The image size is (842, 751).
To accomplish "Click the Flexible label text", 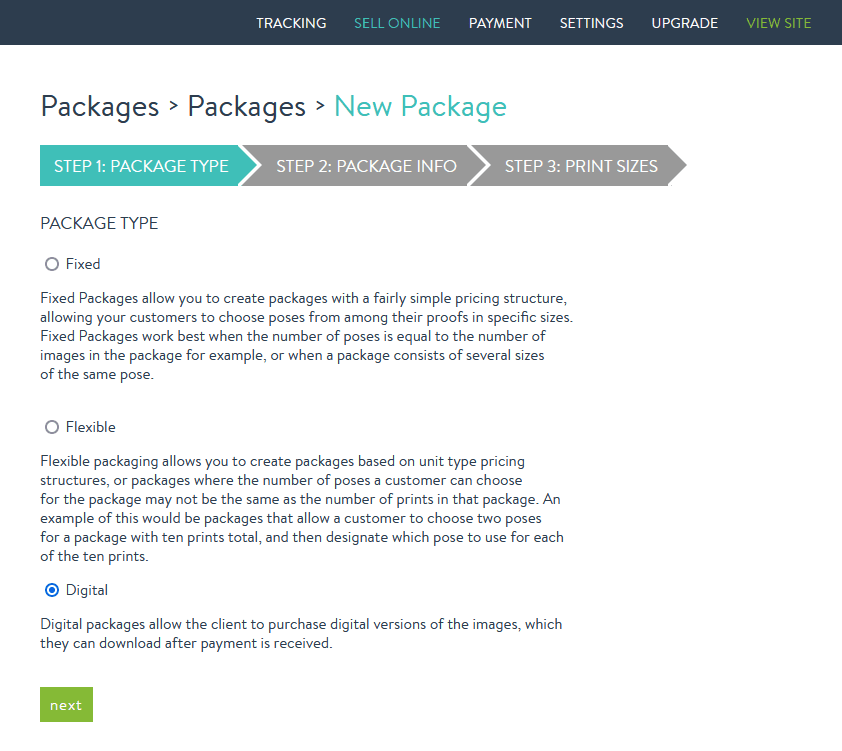I will point(89,427).
